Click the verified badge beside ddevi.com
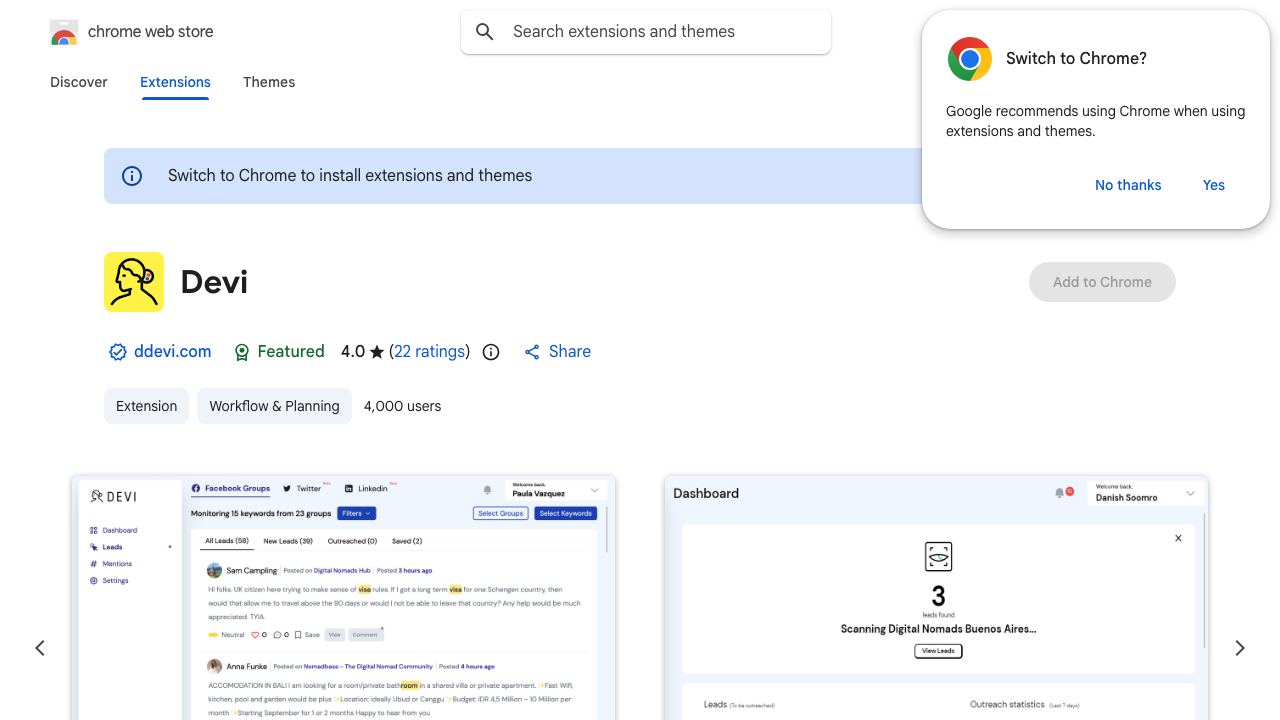 (118, 352)
